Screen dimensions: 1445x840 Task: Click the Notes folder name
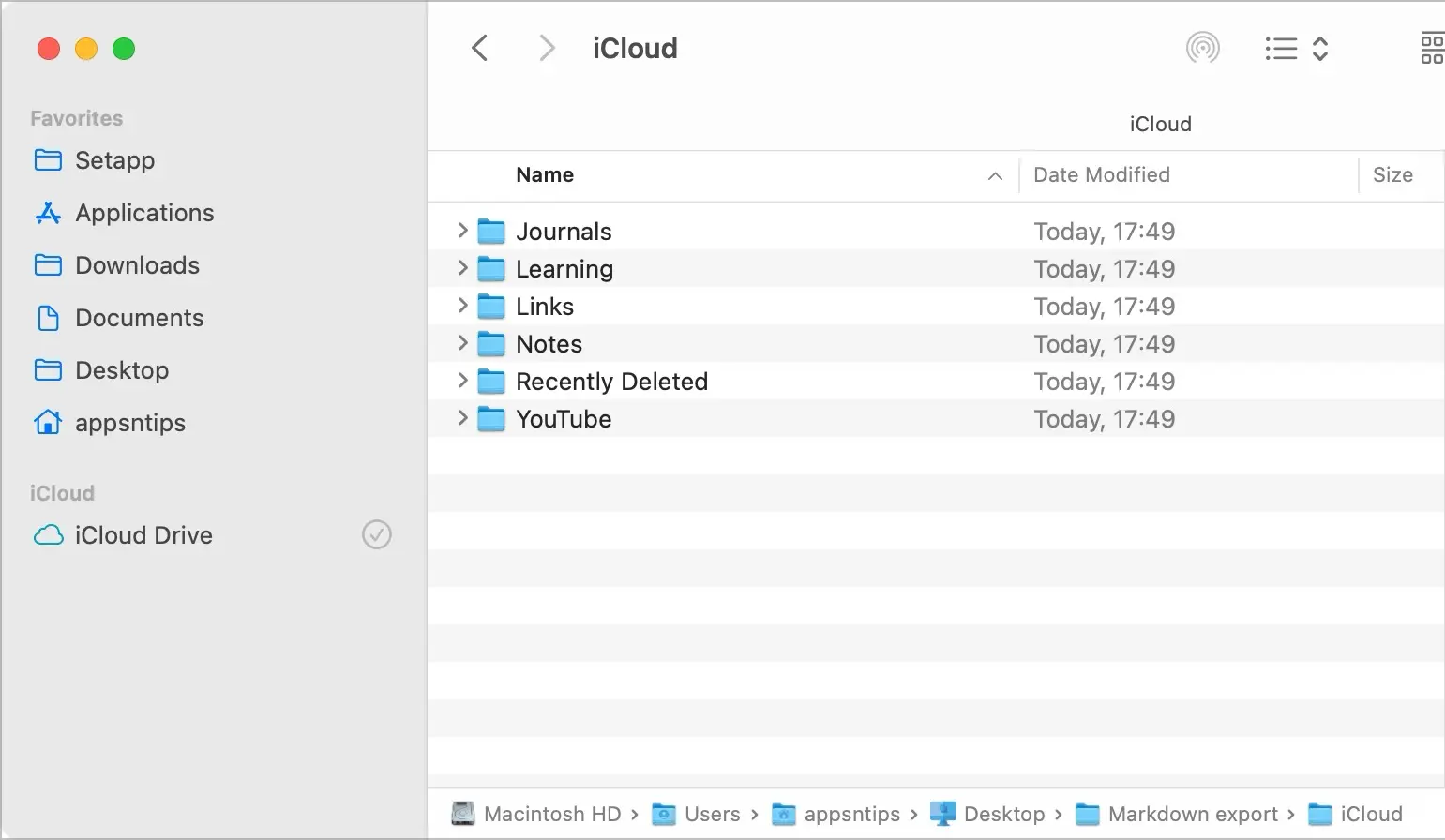pyautogui.click(x=549, y=344)
